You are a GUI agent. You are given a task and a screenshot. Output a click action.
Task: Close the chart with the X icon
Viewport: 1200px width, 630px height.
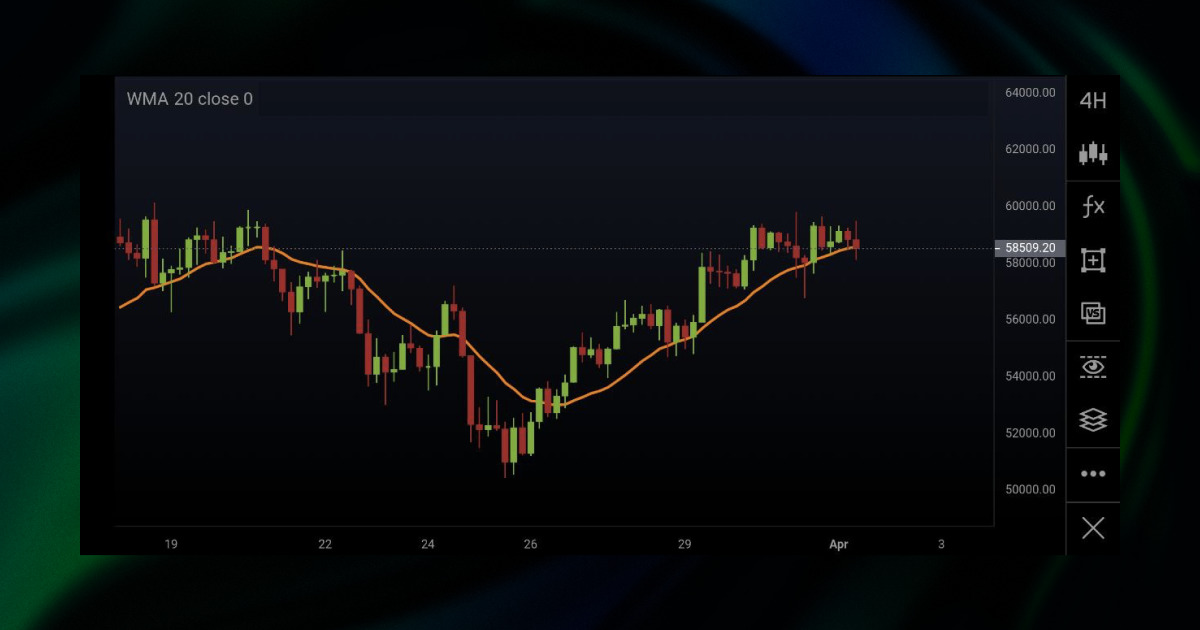(x=1093, y=527)
